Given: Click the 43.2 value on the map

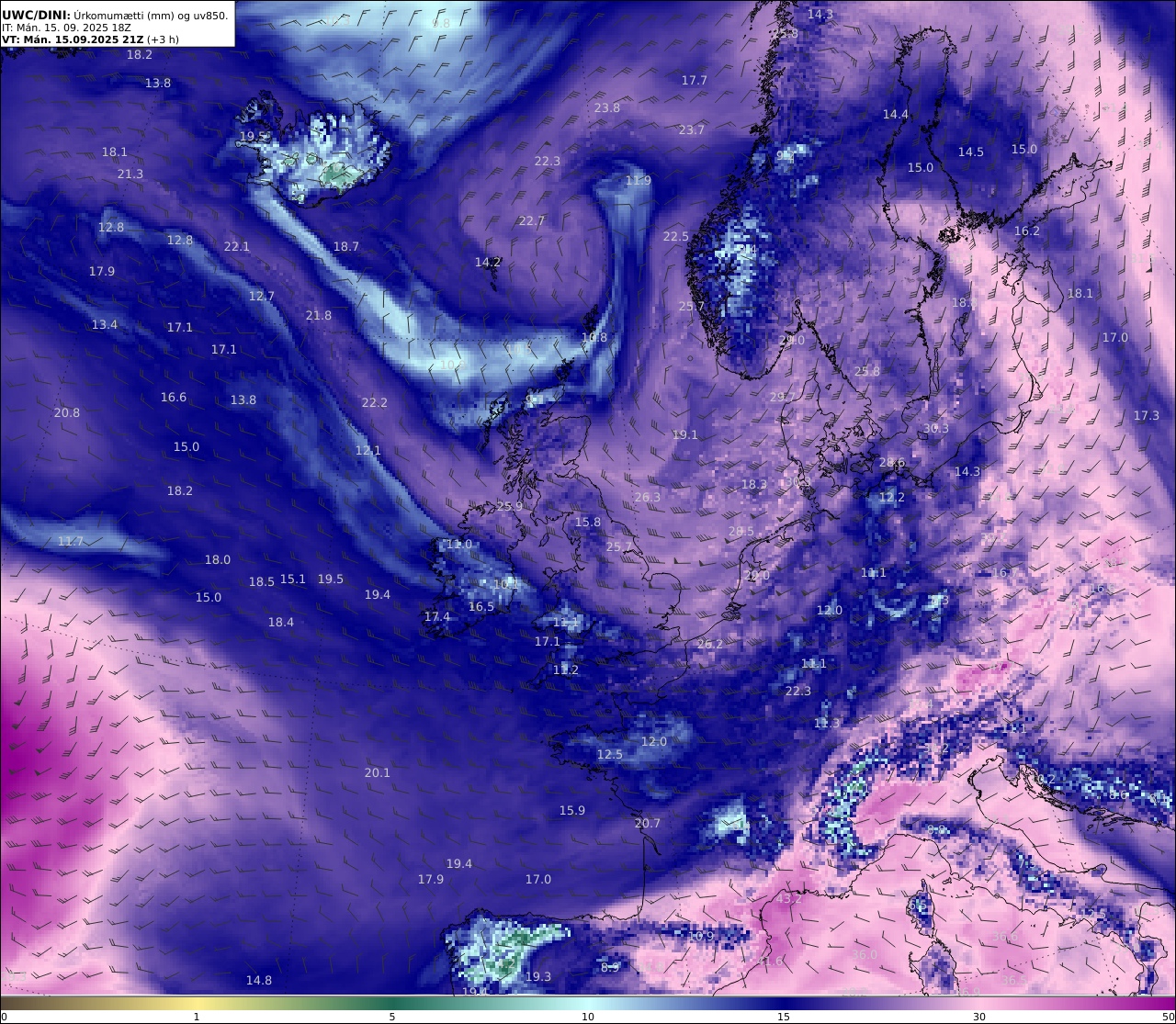Looking at the screenshot, I should [x=790, y=898].
